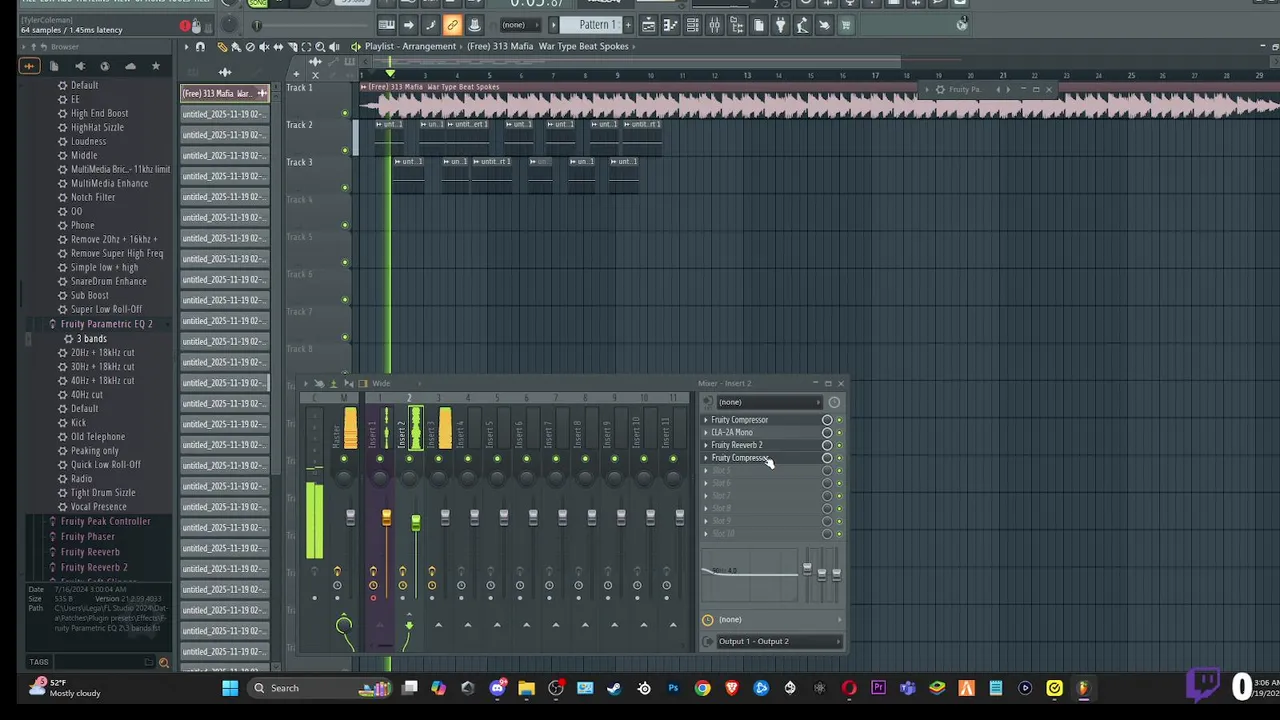This screenshot has height=720, width=1280.
Task: Select the Tight Drum Sizzle preset
Action: coord(103,493)
